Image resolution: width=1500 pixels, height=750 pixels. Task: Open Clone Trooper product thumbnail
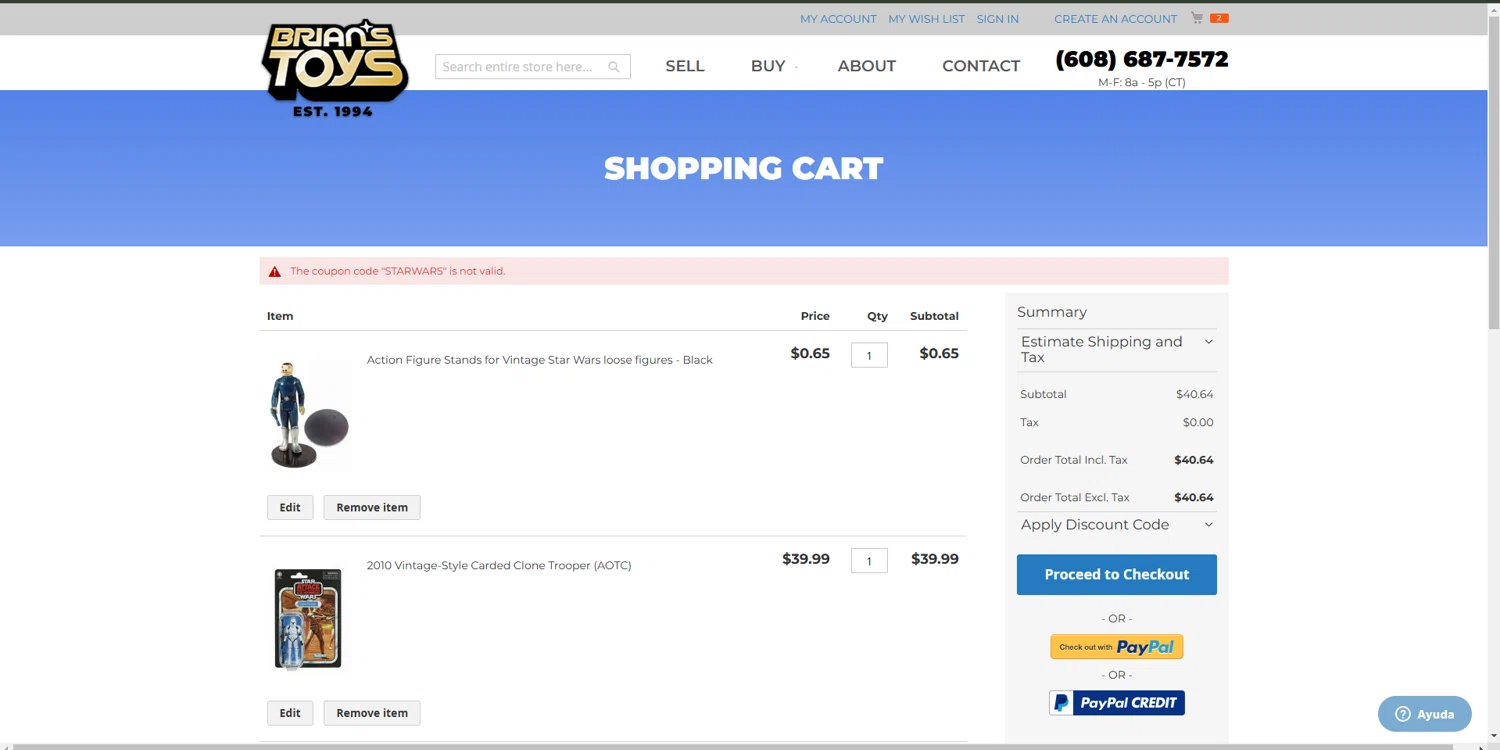[x=309, y=620]
